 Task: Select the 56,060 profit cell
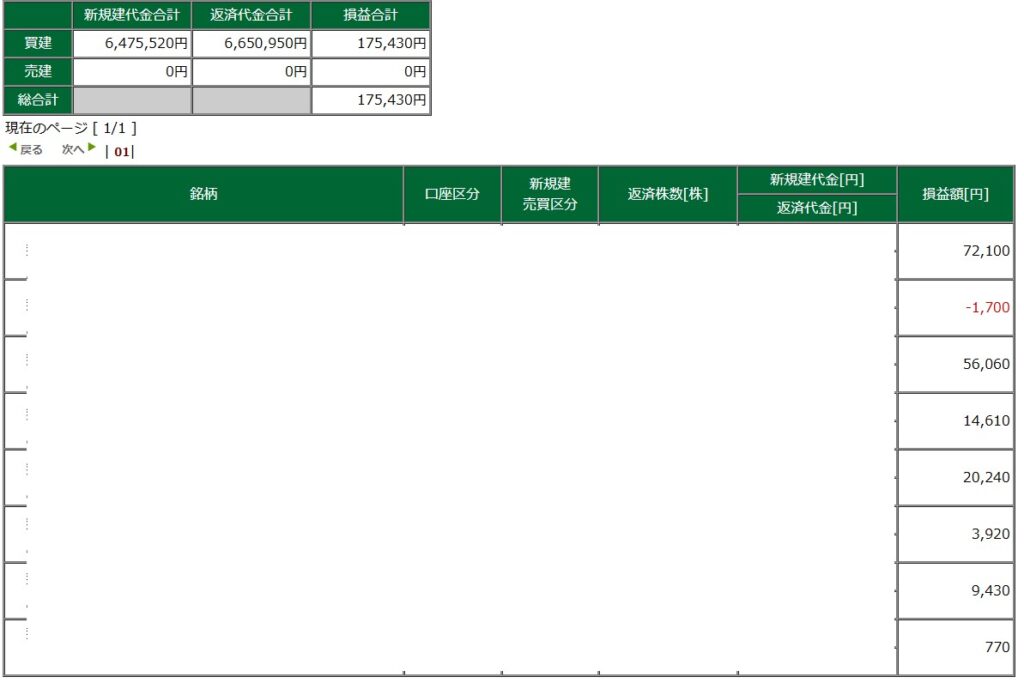[x=985, y=364]
